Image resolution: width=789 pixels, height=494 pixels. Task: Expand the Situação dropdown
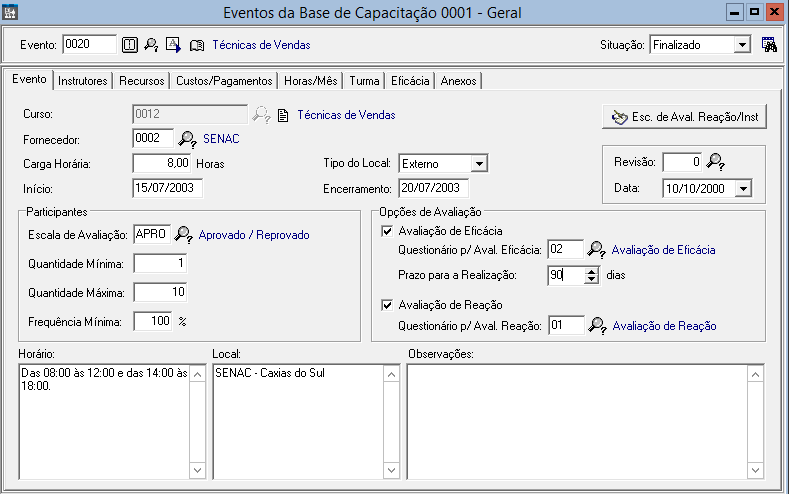pos(741,45)
